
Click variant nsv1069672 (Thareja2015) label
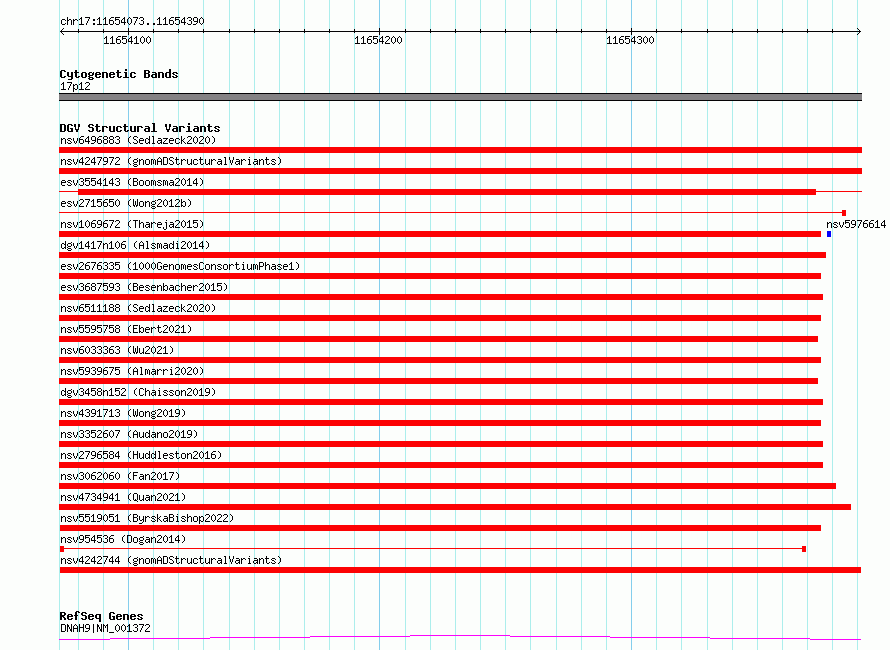tap(132, 224)
